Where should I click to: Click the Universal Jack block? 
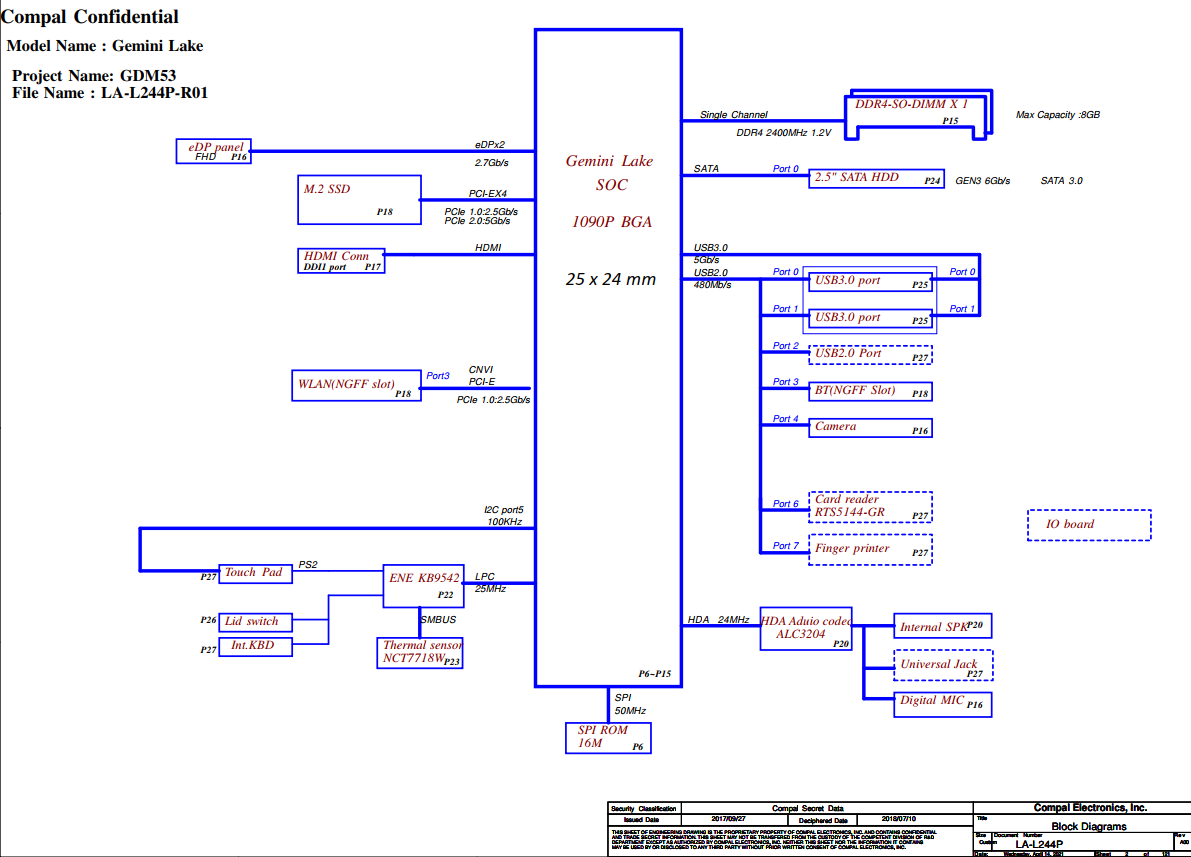(x=943, y=665)
